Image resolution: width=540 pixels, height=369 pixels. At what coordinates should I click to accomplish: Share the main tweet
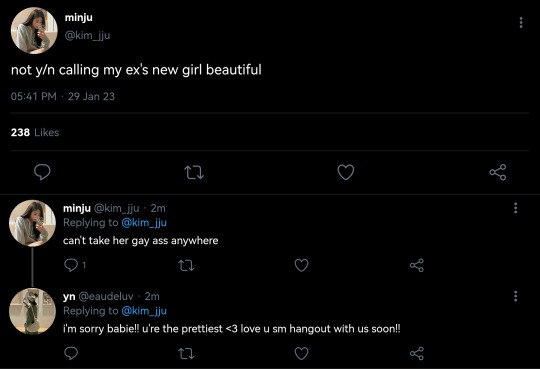[x=498, y=172]
